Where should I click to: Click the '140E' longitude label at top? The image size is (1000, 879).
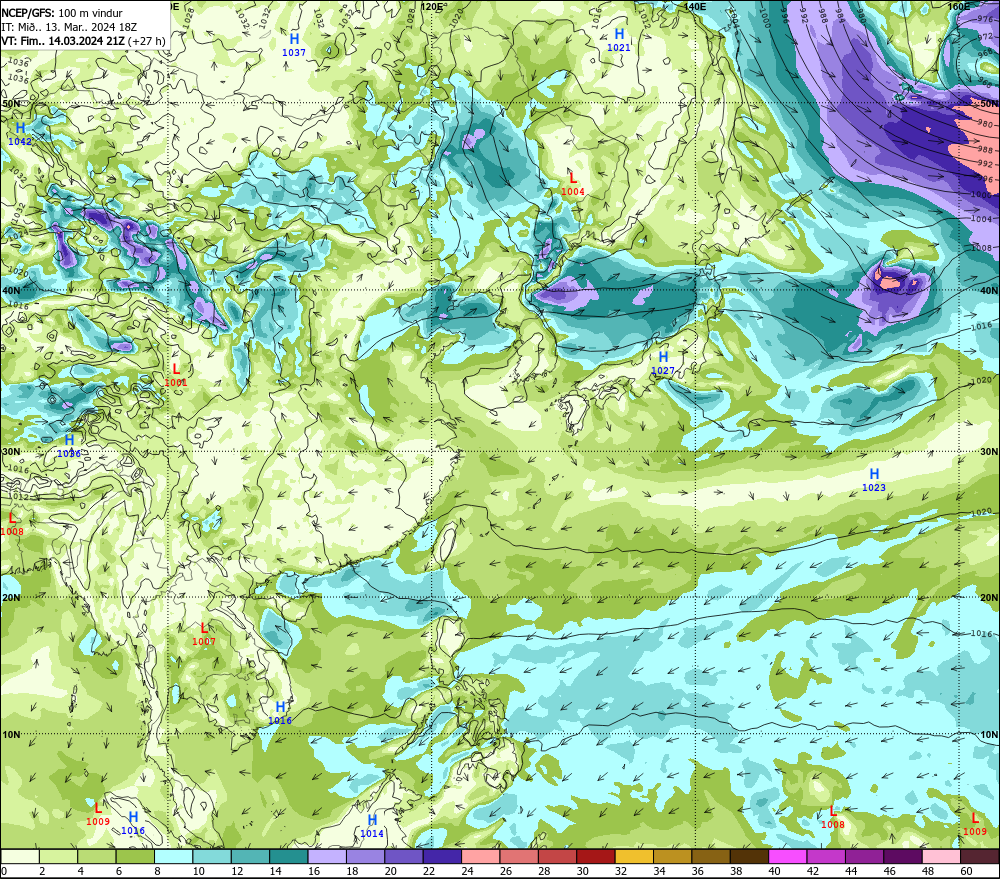[x=695, y=6]
